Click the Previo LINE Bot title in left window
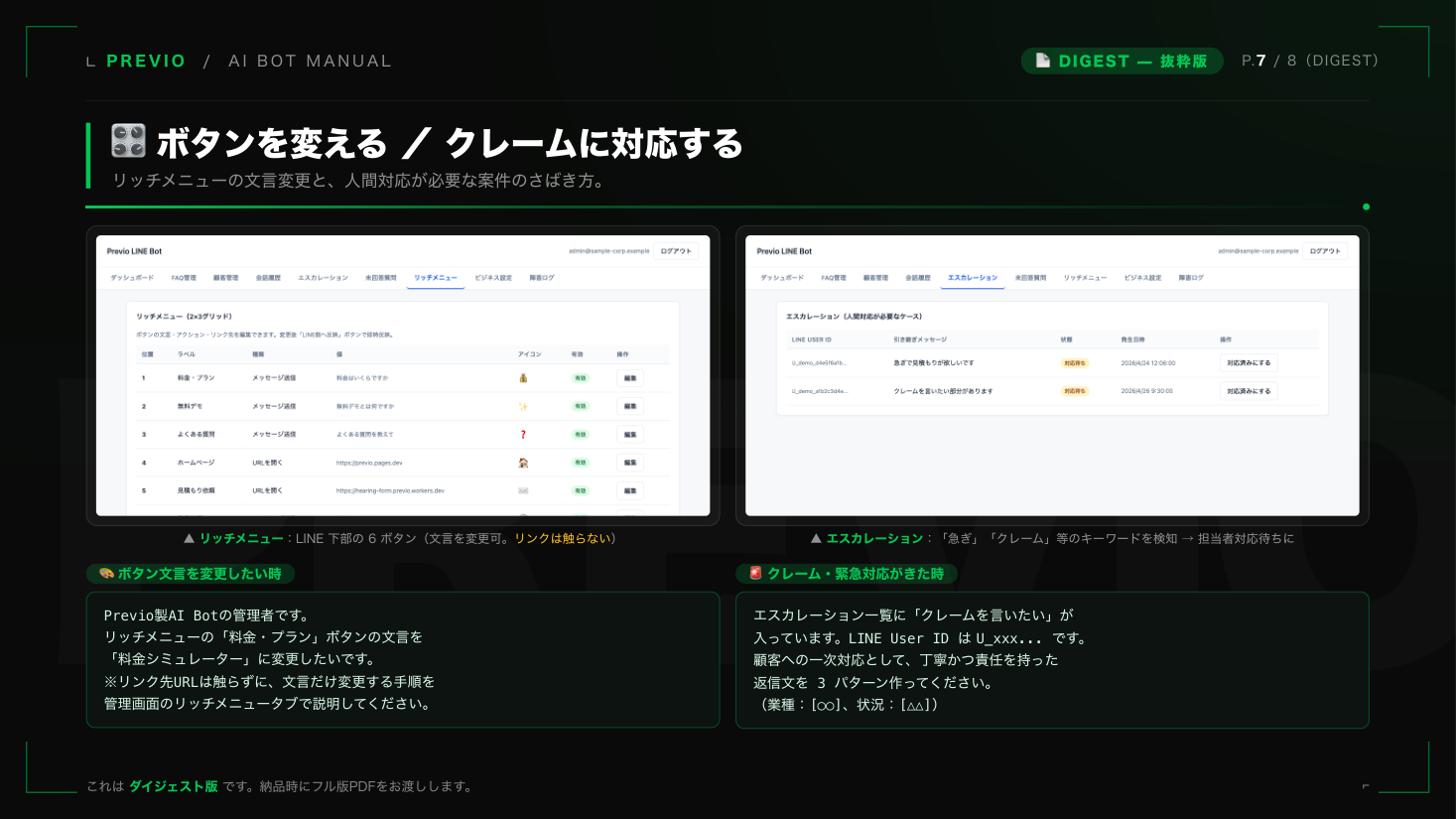This screenshot has width=1456, height=819. click(x=134, y=251)
